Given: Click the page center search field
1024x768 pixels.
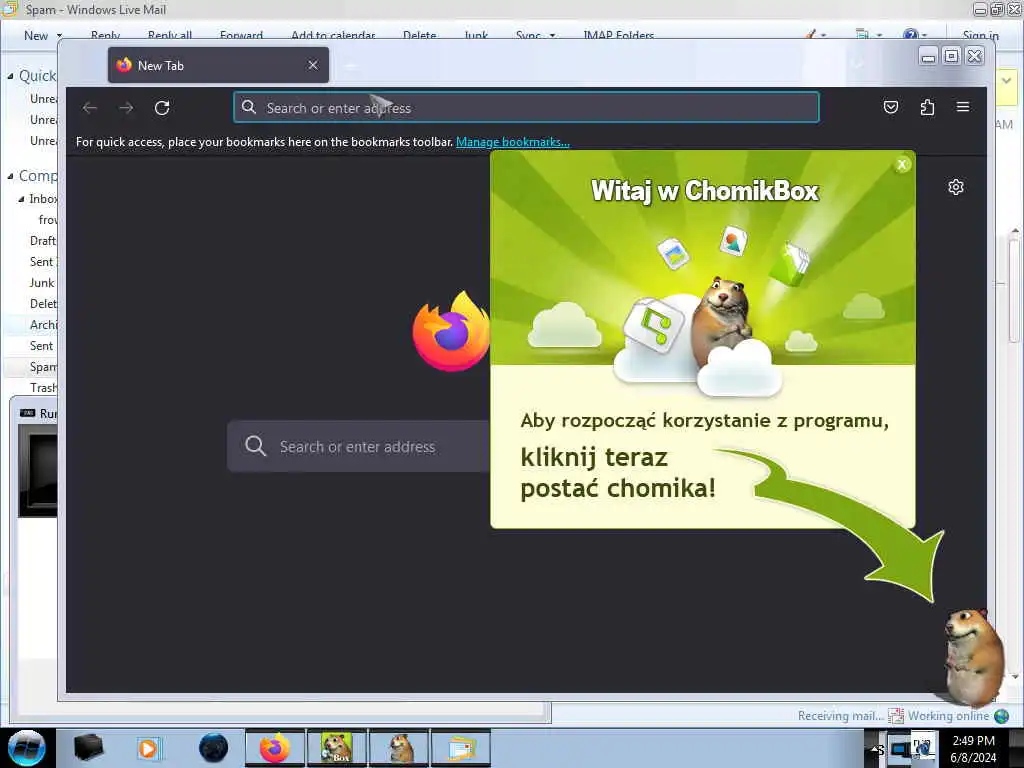Looking at the screenshot, I should tap(358, 447).
